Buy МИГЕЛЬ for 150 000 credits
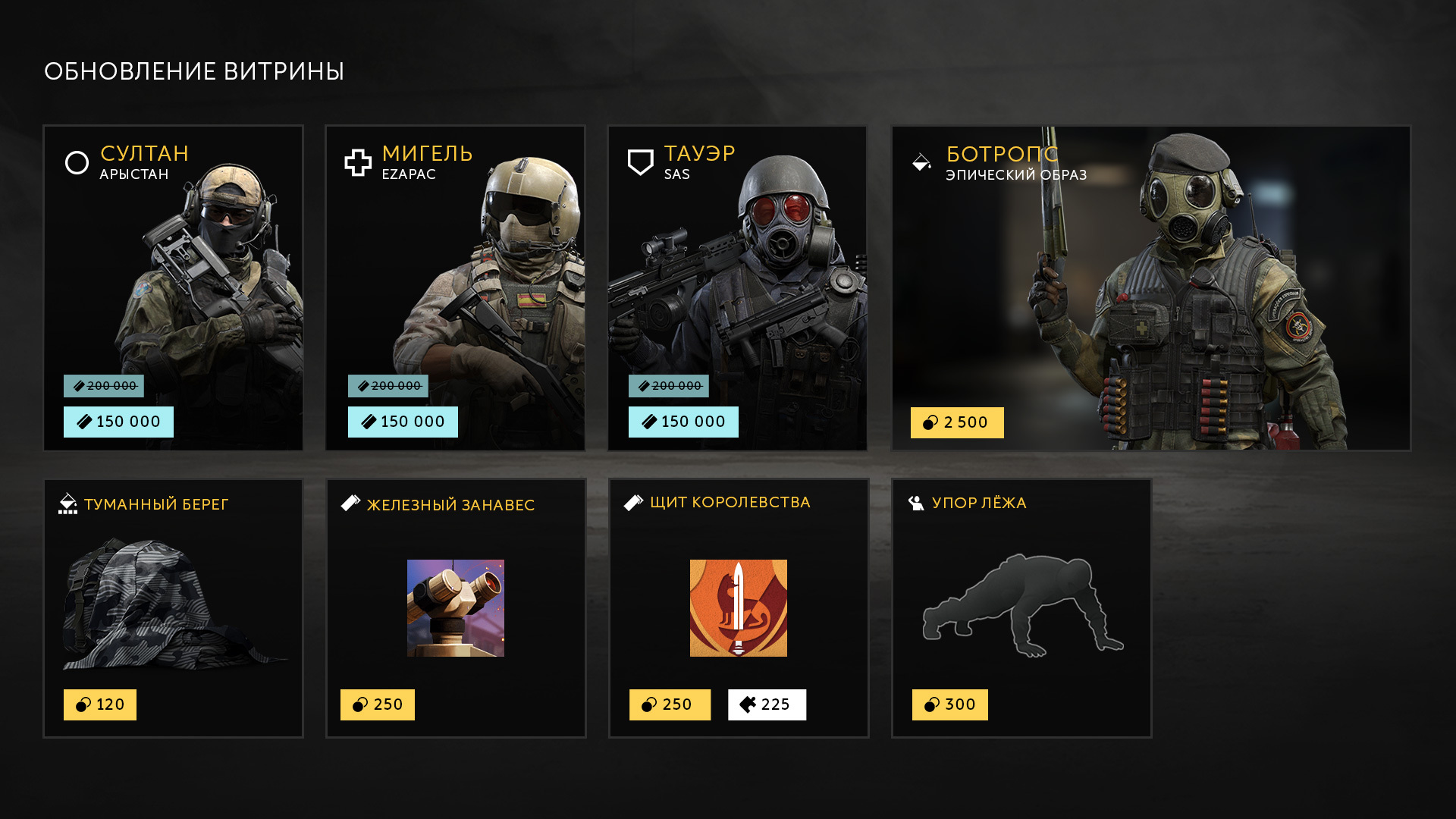Screen dimensions: 1456x819 [x=403, y=422]
